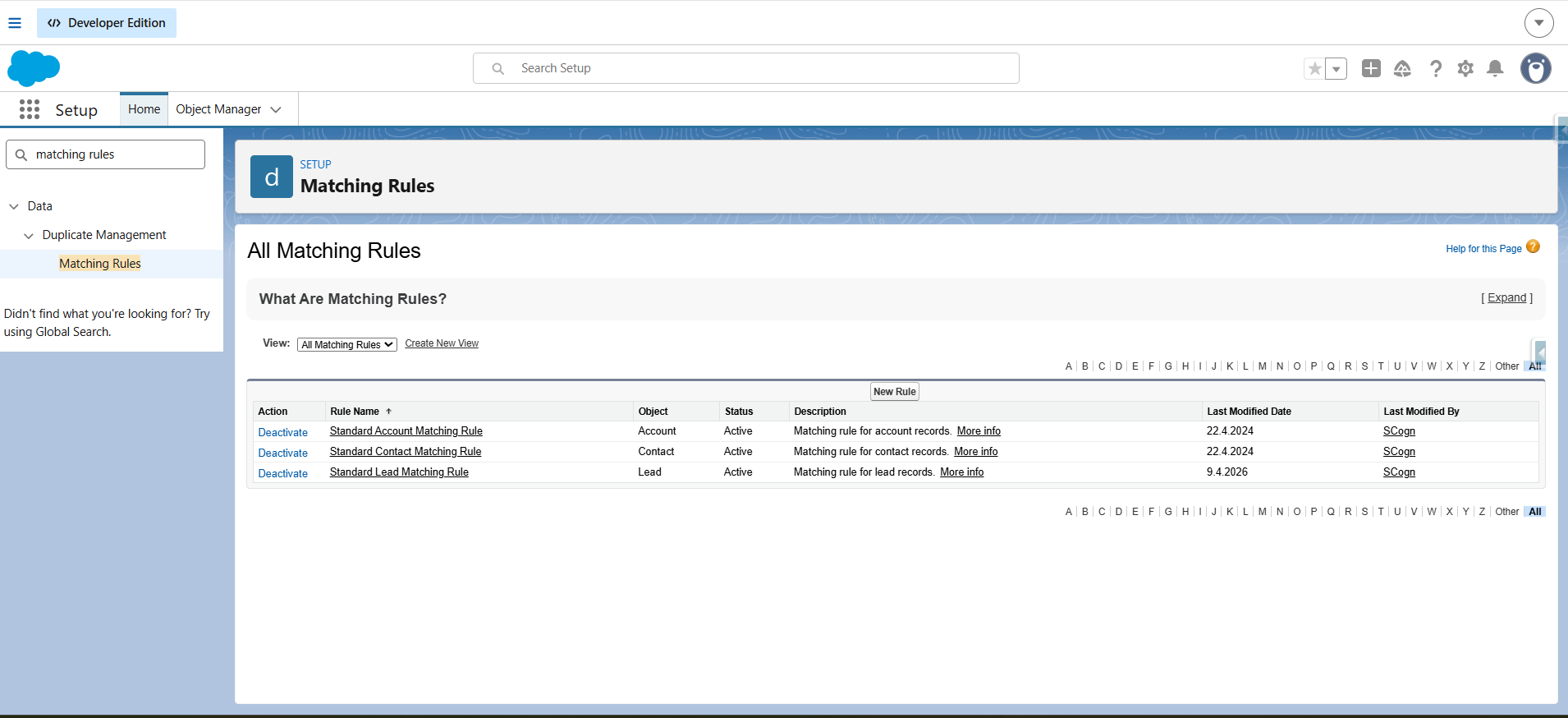This screenshot has height=718, width=1568.
Task: Click into the Search Setup field
Action: coord(745,68)
